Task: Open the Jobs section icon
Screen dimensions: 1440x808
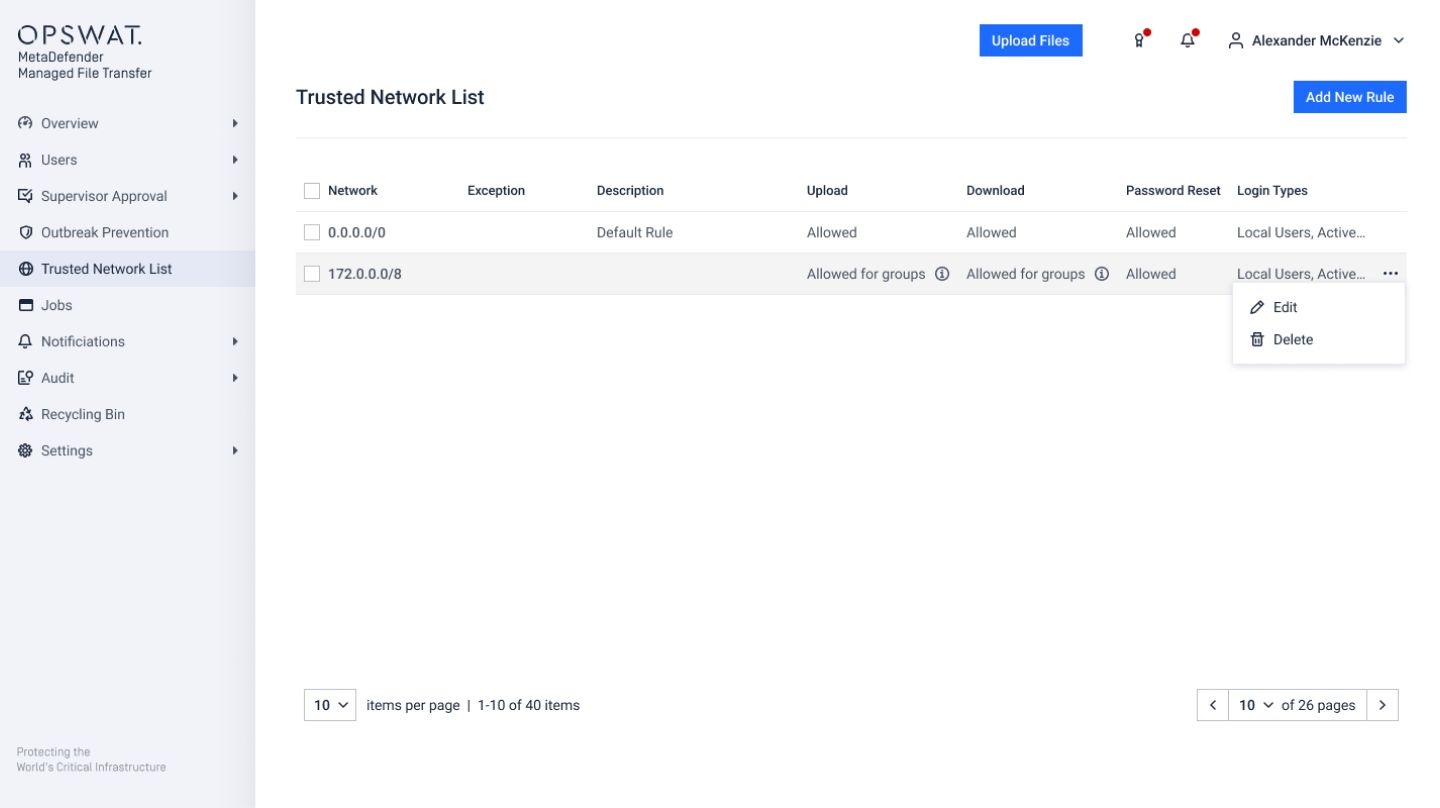Action: 22,304
